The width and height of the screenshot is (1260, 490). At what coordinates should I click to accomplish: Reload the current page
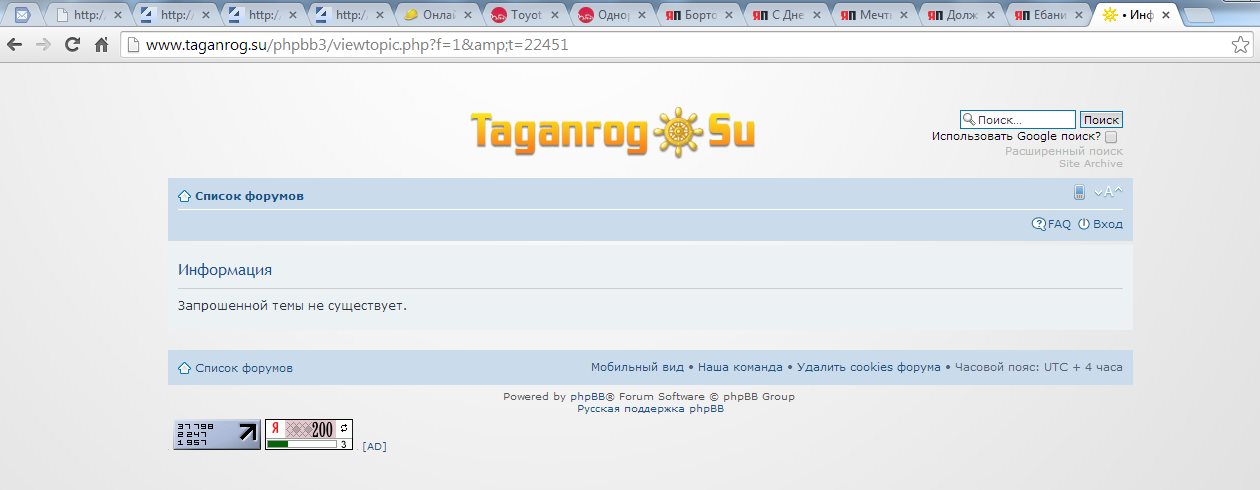72,45
